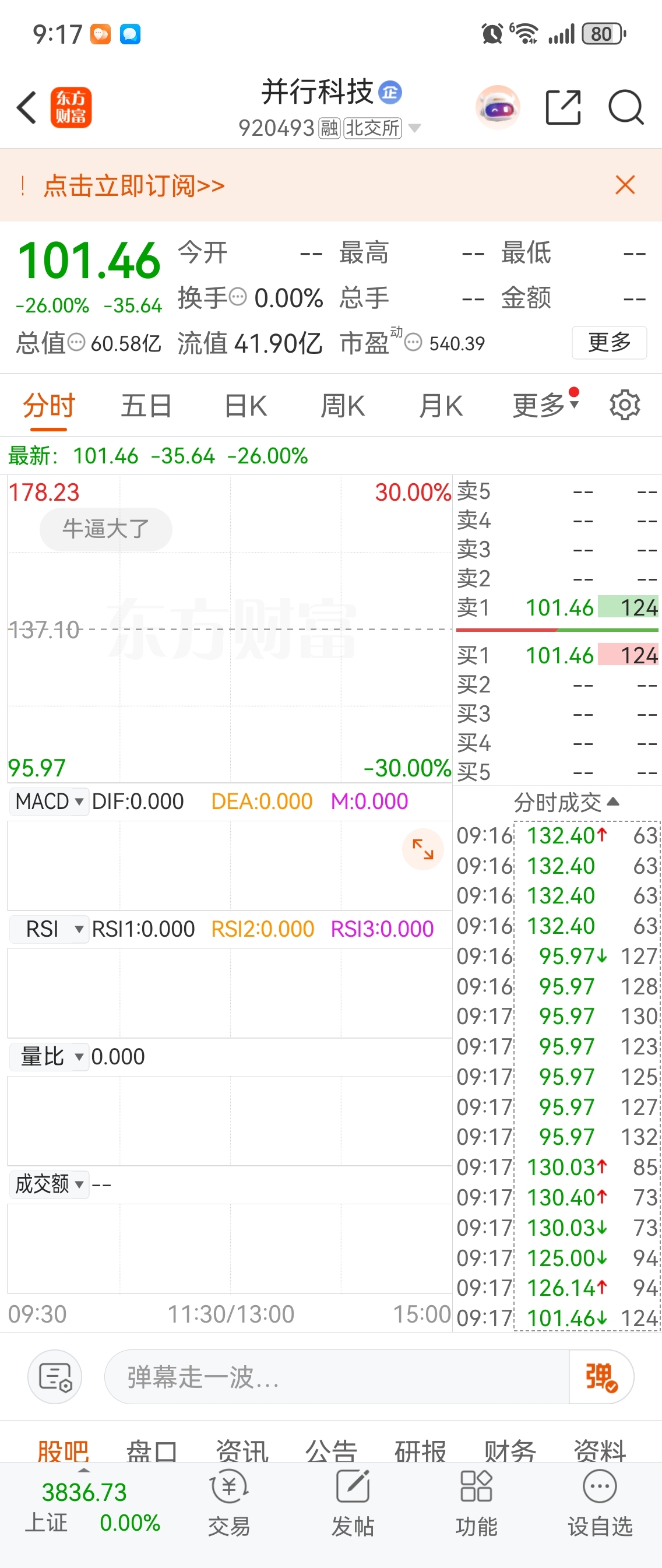Open the search magnifier icon
The width and height of the screenshot is (662, 1568).
tap(626, 107)
